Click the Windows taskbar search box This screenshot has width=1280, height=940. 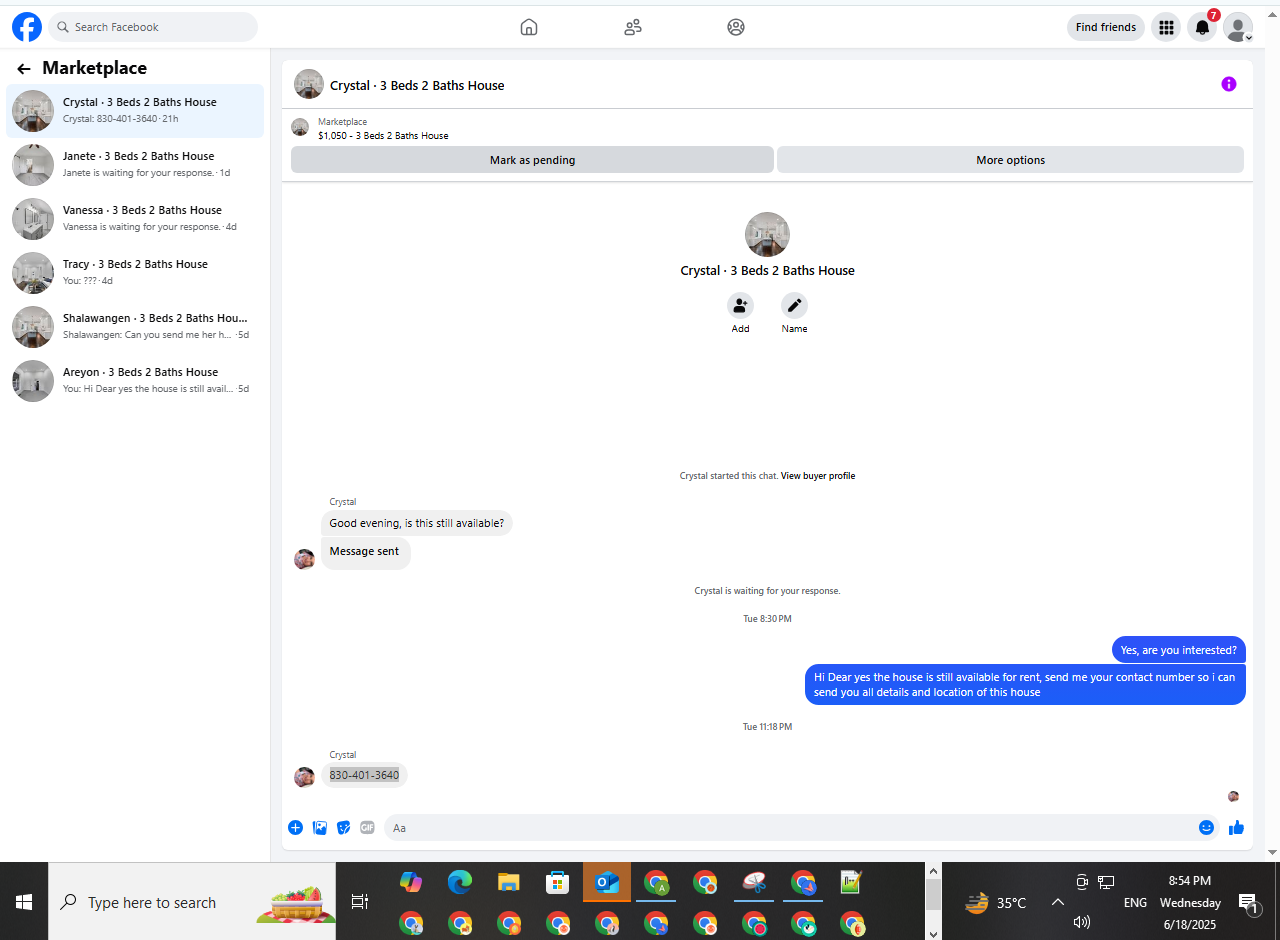[x=192, y=902]
